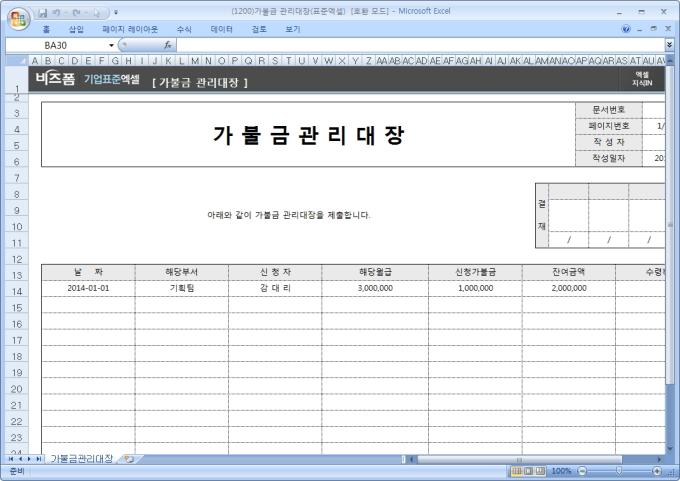This screenshot has height=481, width=680.
Task: Click the insert function fx icon
Action: pyautogui.click(x=168, y=45)
